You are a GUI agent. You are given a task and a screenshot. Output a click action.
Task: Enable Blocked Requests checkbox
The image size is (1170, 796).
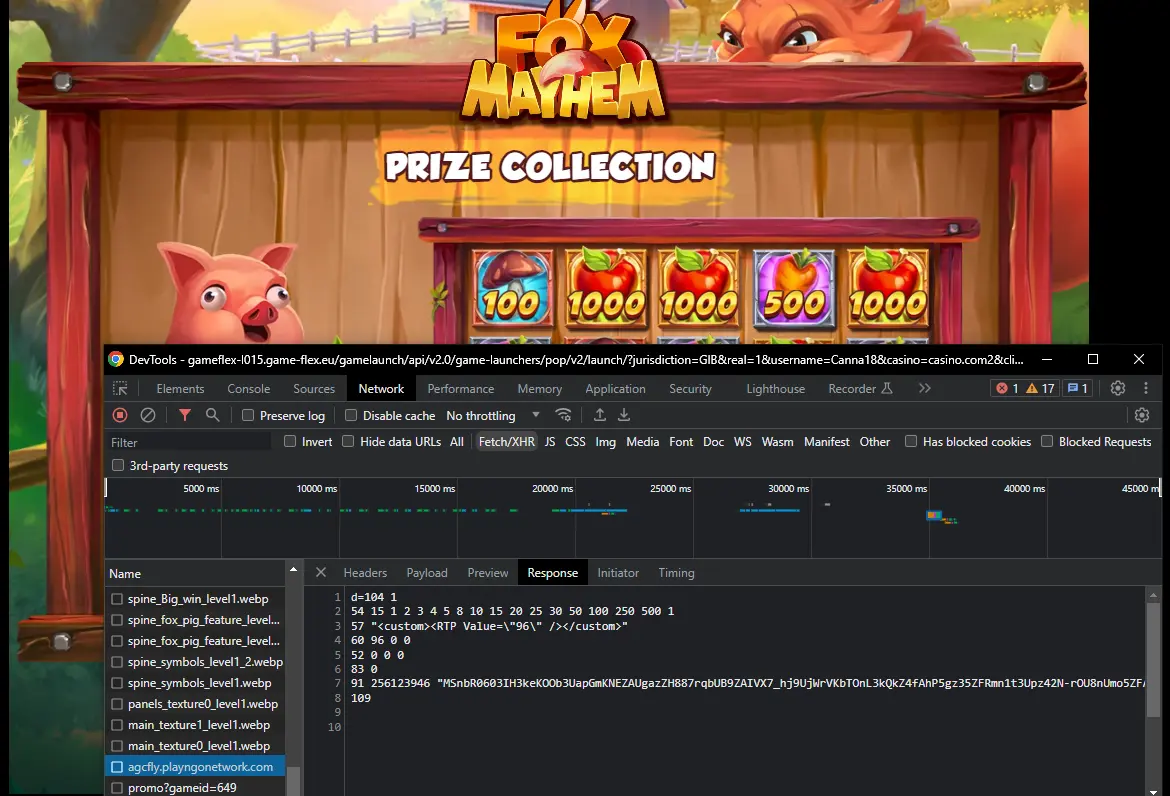pyautogui.click(x=1047, y=442)
